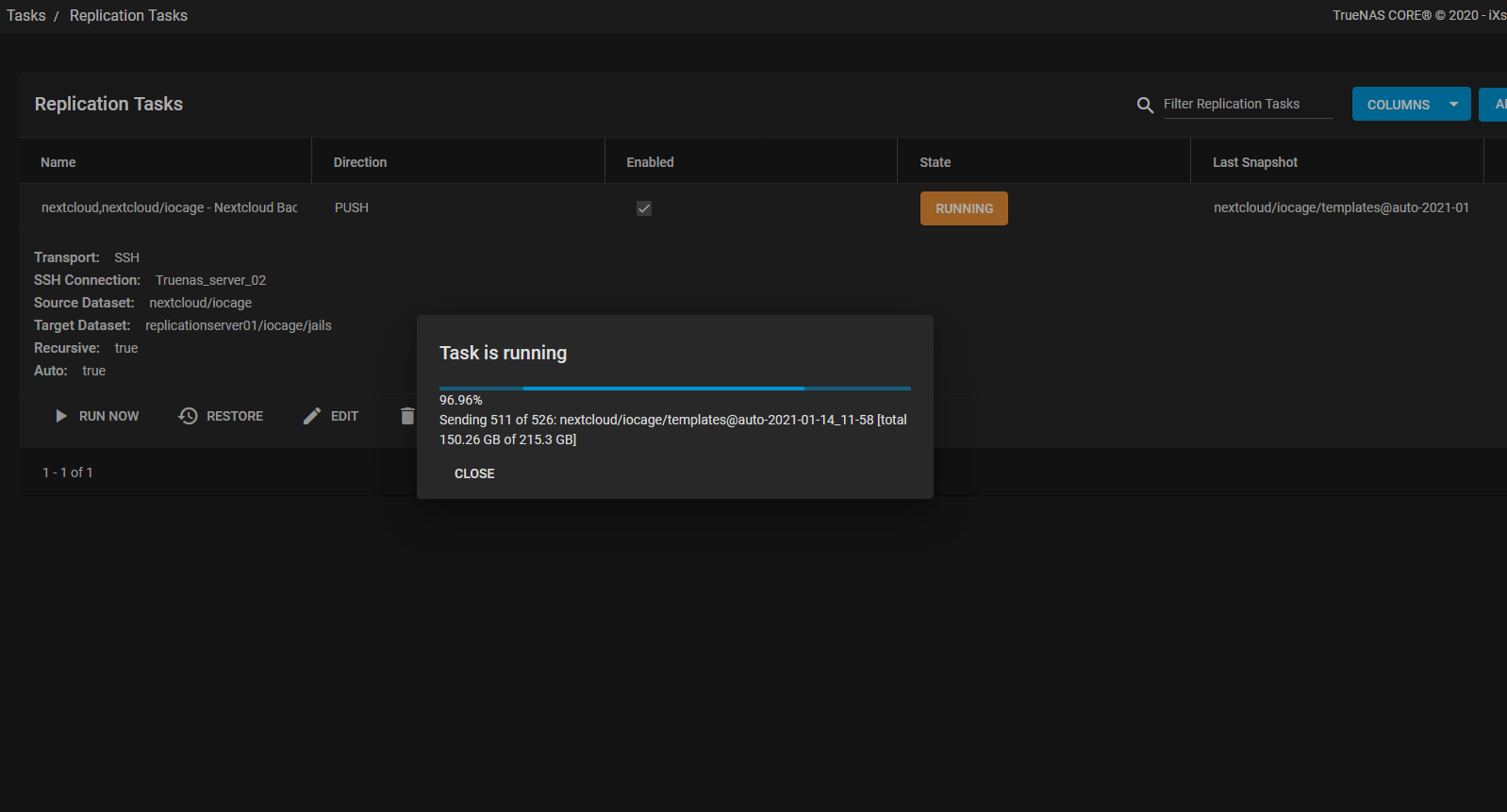Toggle the Enabled checkbox for nextcloud task
The image size is (1507, 812).
[644, 208]
